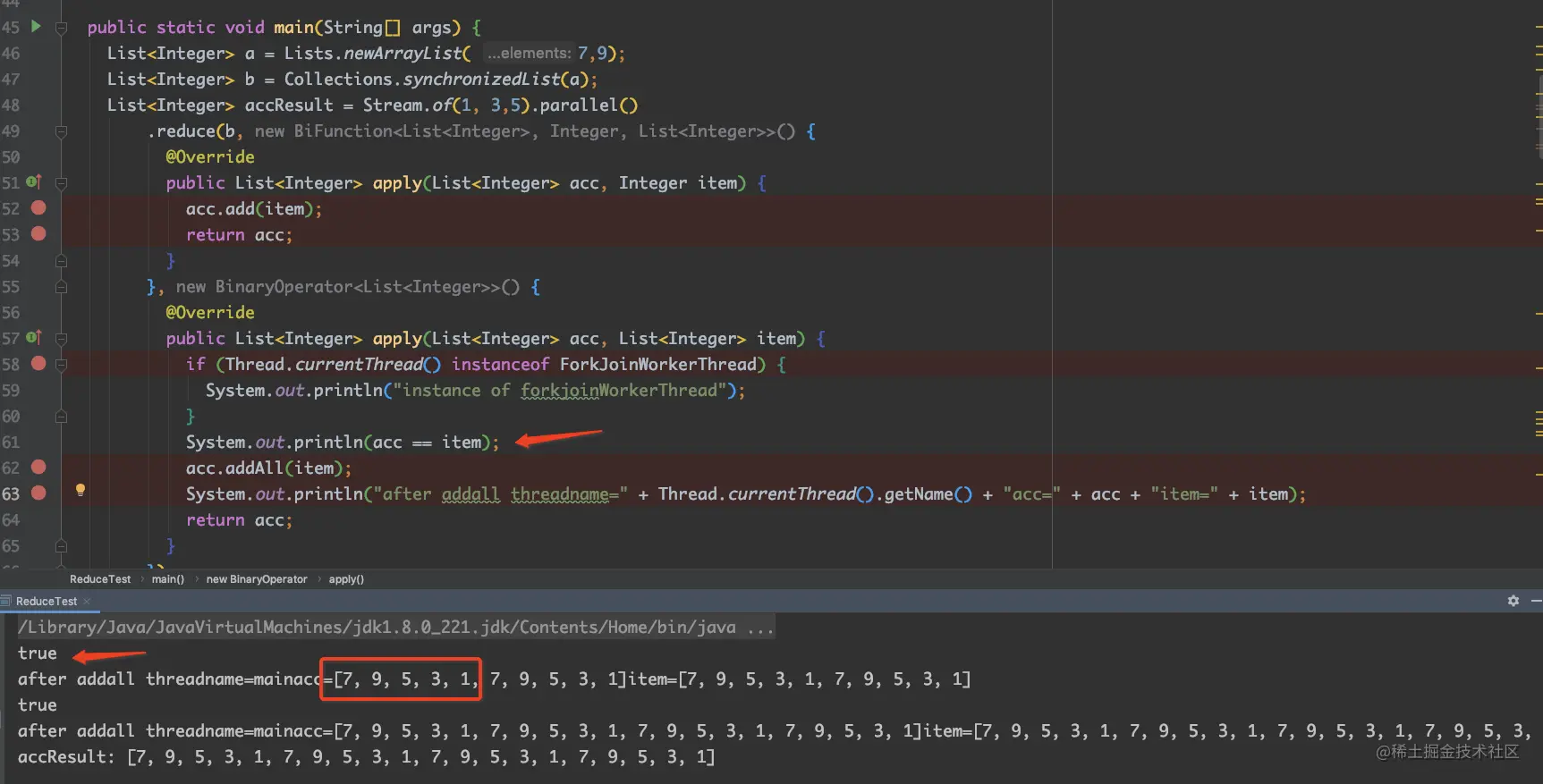Collapse the main method fold marker on line 45
This screenshot has height=784, width=1543.
click(x=62, y=28)
